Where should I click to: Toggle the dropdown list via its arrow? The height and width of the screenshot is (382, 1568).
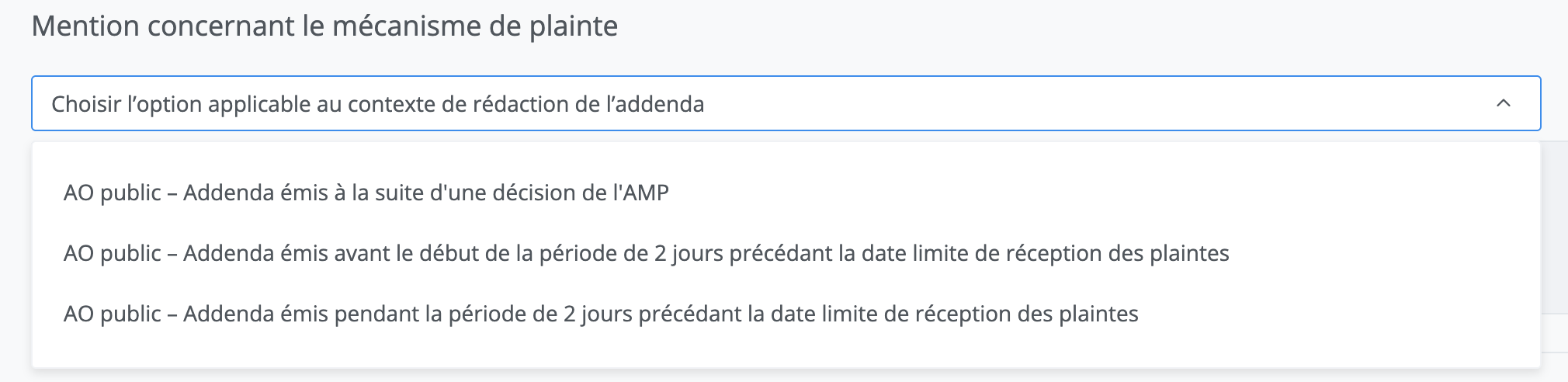[1503, 103]
